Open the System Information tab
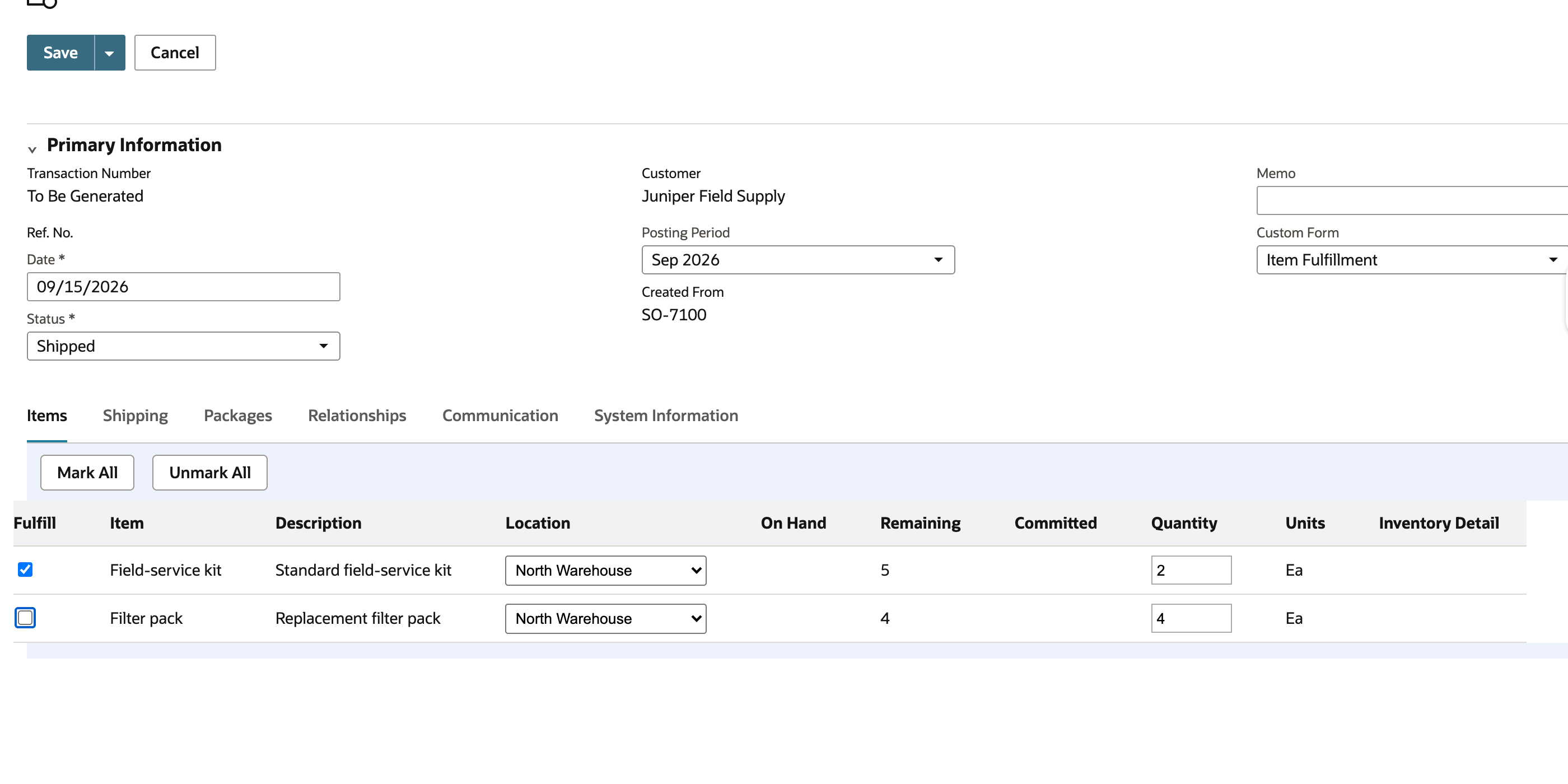 click(x=666, y=416)
